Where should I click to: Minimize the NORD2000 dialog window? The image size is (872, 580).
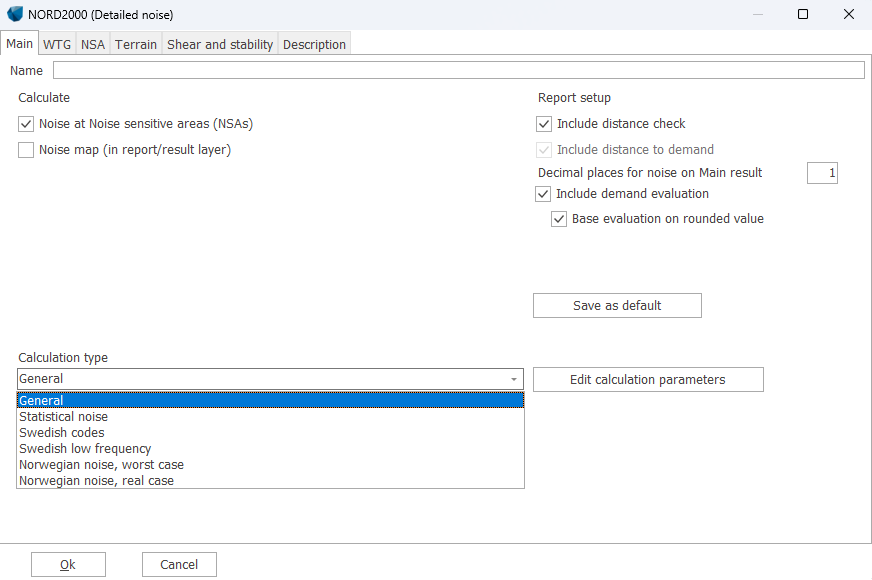(757, 15)
